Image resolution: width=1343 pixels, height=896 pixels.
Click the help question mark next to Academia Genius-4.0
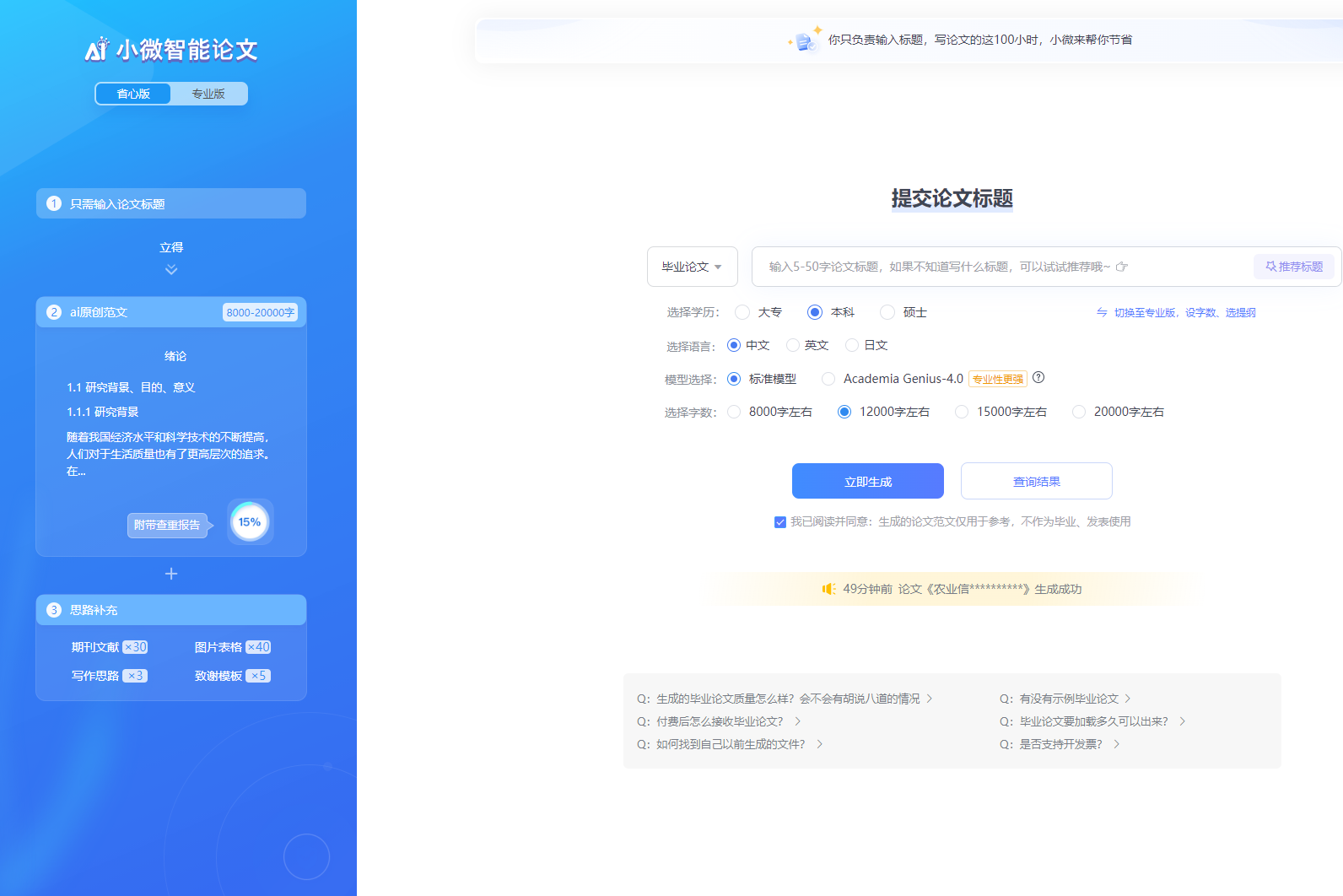(x=1038, y=378)
